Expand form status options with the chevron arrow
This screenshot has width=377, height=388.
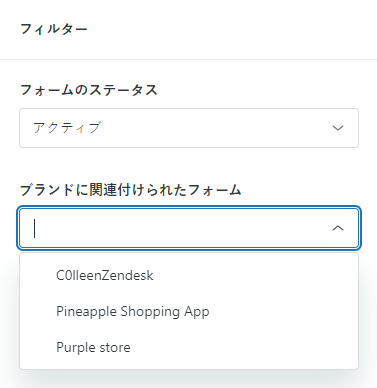point(338,128)
